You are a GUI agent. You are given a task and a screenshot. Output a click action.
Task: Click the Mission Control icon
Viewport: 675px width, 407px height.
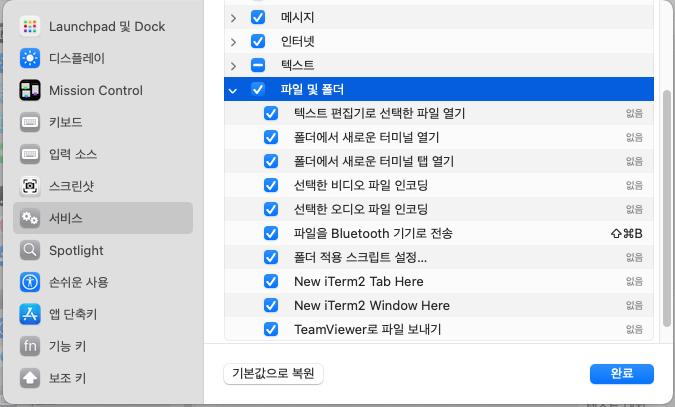click(x=30, y=90)
